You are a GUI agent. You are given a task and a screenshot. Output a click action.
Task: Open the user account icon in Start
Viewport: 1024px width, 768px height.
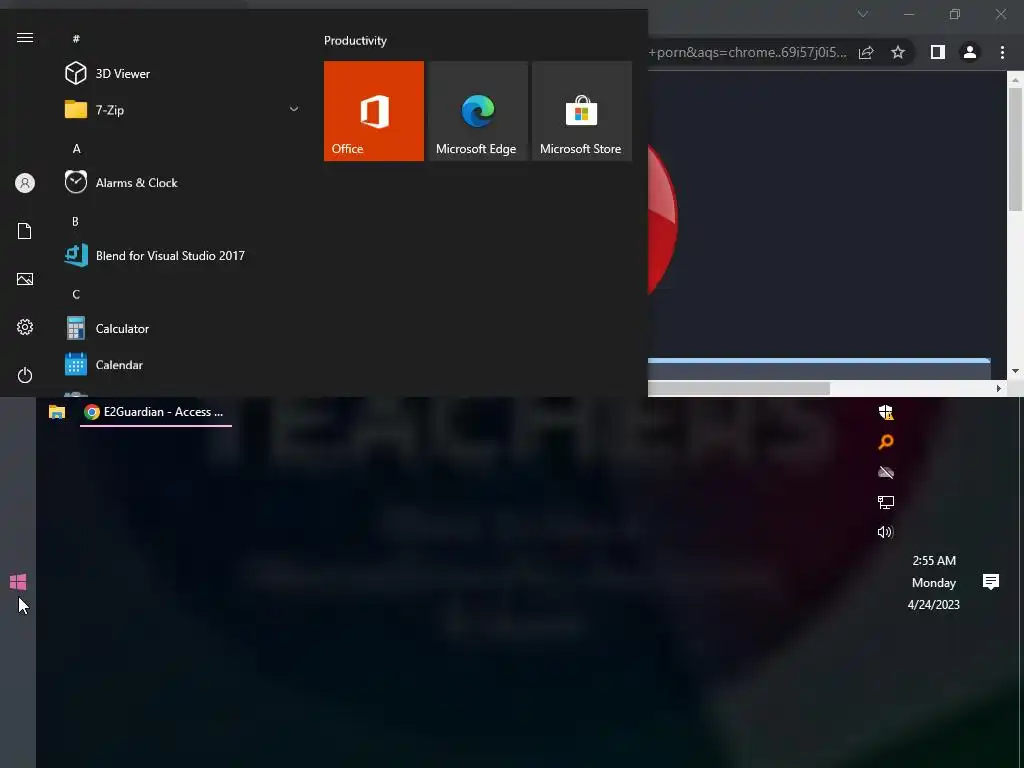(25, 183)
